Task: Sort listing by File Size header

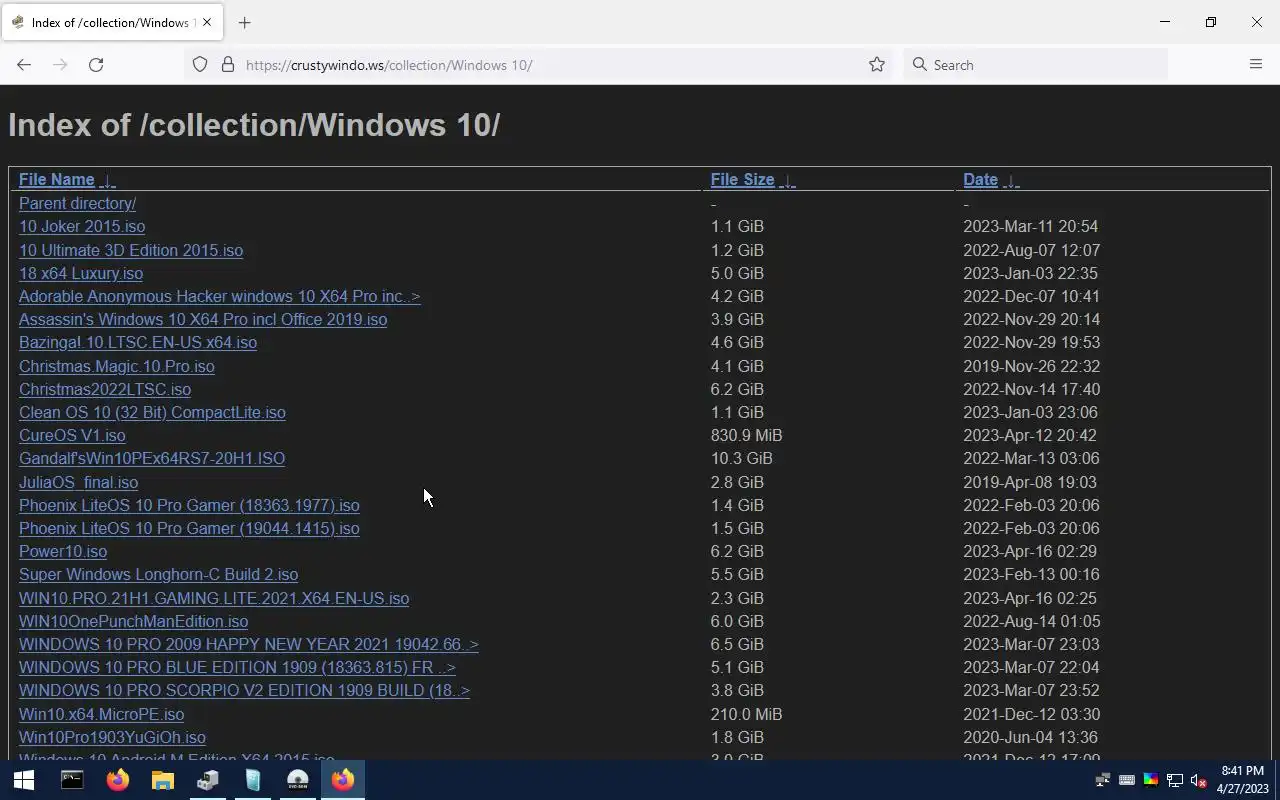Action: pos(742,180)
